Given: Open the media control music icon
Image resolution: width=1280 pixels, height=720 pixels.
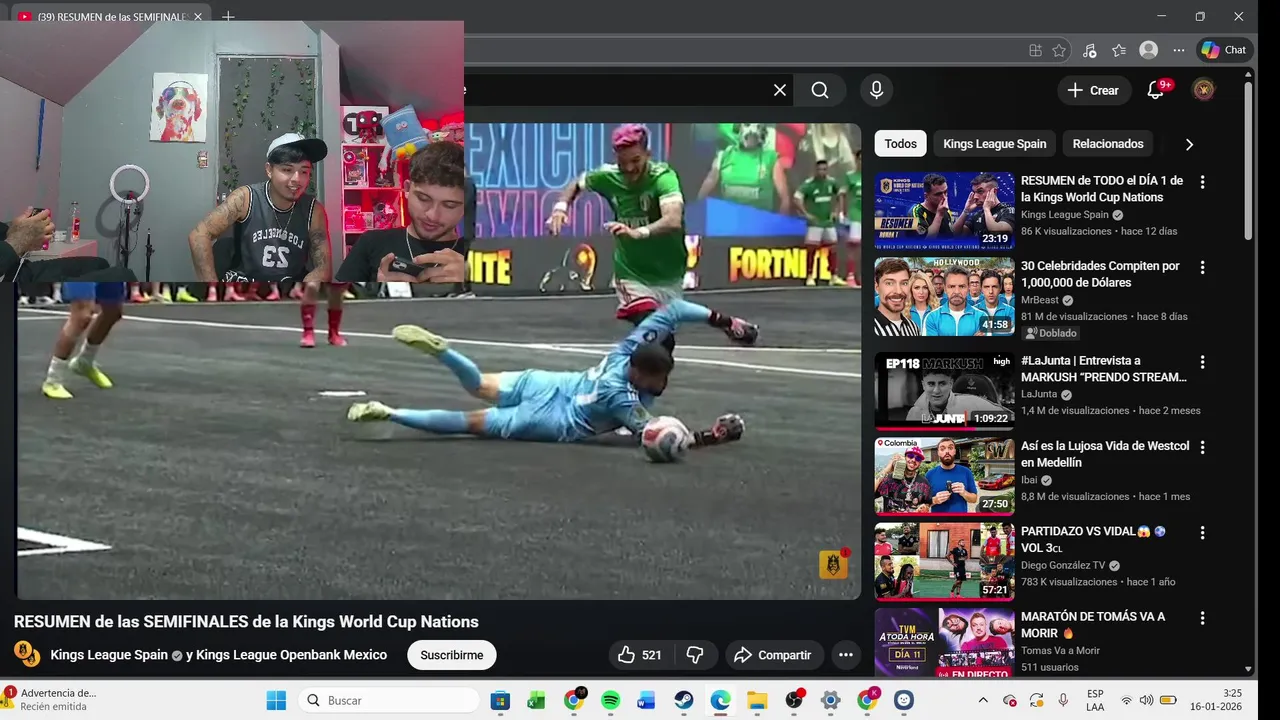Looking at the screenshot, I should 1089,50.
